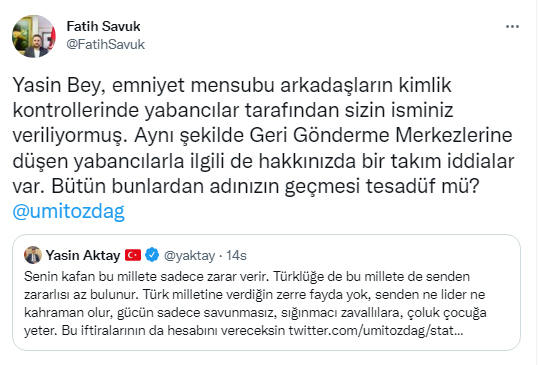This screenshot has width=538, height=365.
Task: Click the Fatih Savuk display name
Action: pyautogui.click(x=103, y=26)
